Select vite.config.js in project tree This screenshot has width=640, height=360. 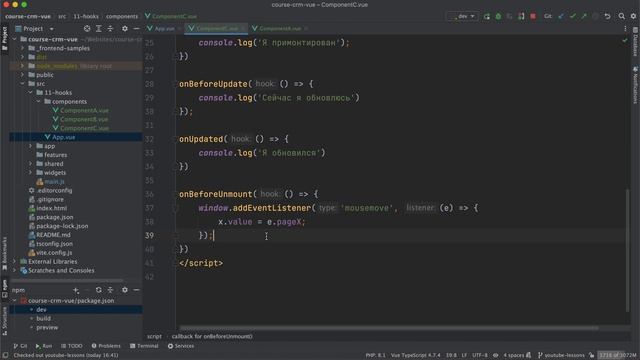pyautogui.click(x=54, y=253)
